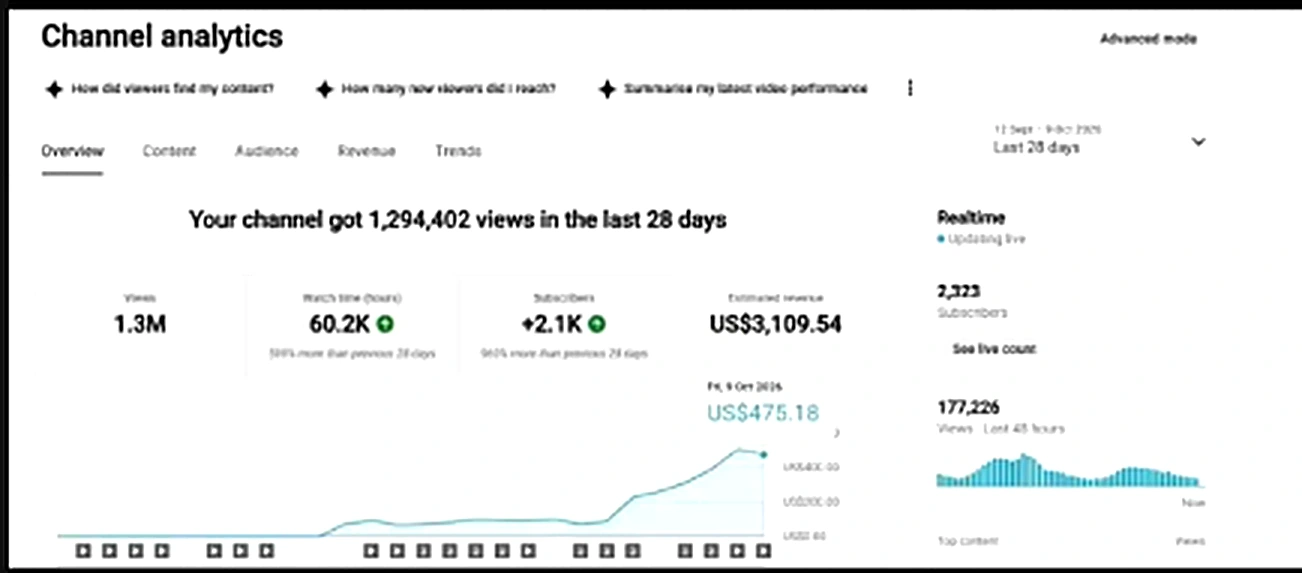
Task: Click sparkle icon beside "How did viewers find my content?"
Action: click(x=53, y=89)
